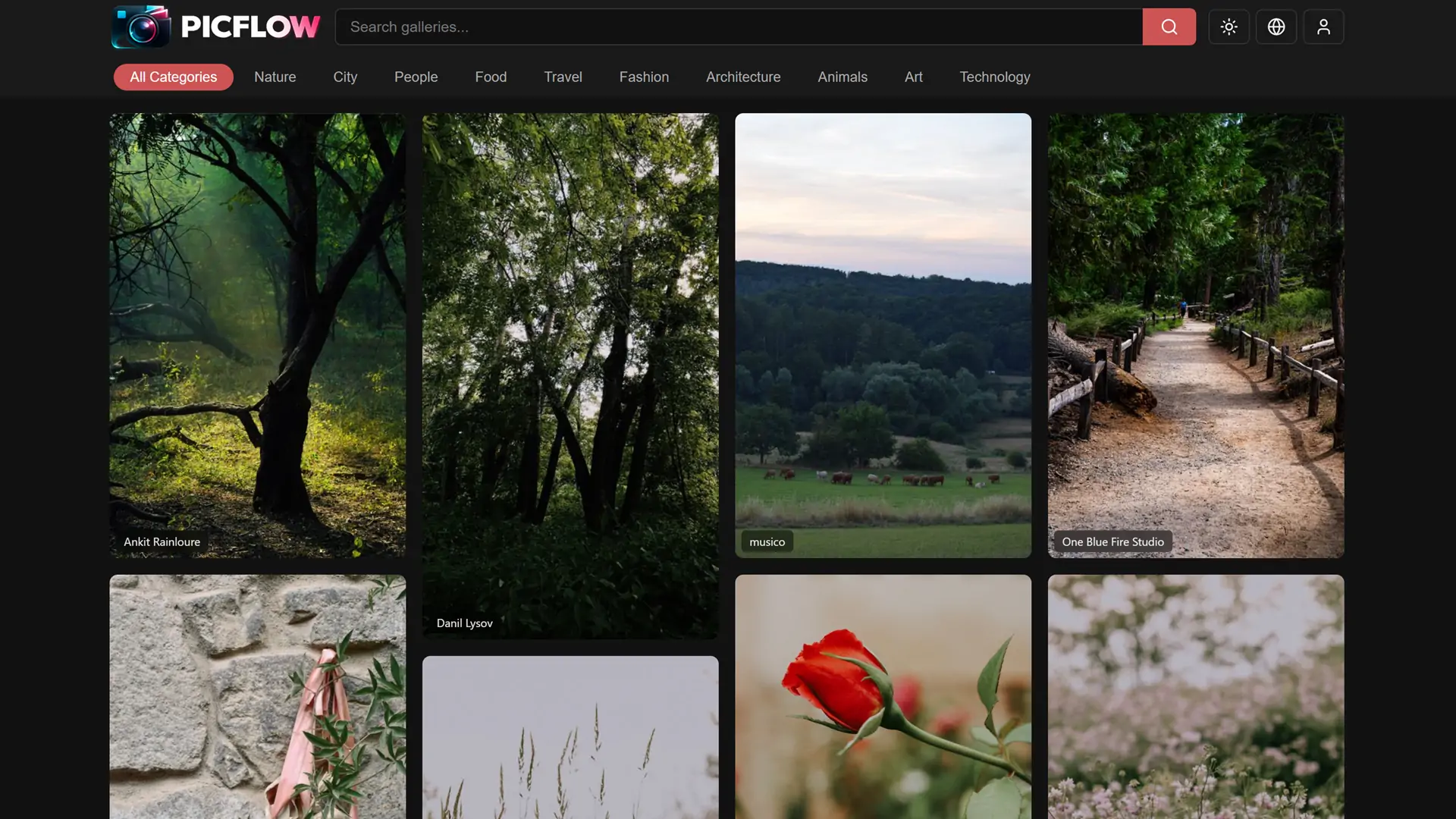Open Ankit Rainloure's forest photo
The width and height of the screenshot is (1456, 819).
(x=257, y=335)
